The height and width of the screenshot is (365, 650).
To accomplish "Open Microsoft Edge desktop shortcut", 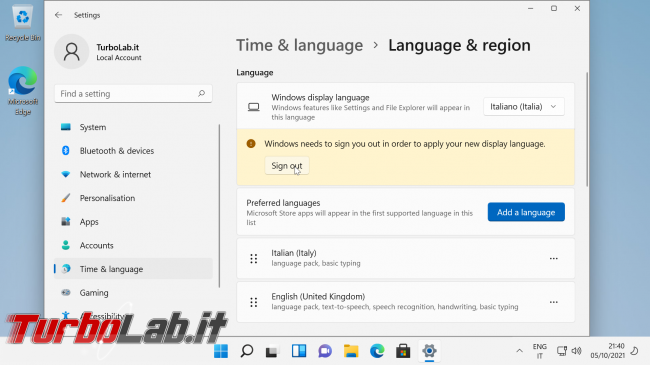I will [22, 91].
